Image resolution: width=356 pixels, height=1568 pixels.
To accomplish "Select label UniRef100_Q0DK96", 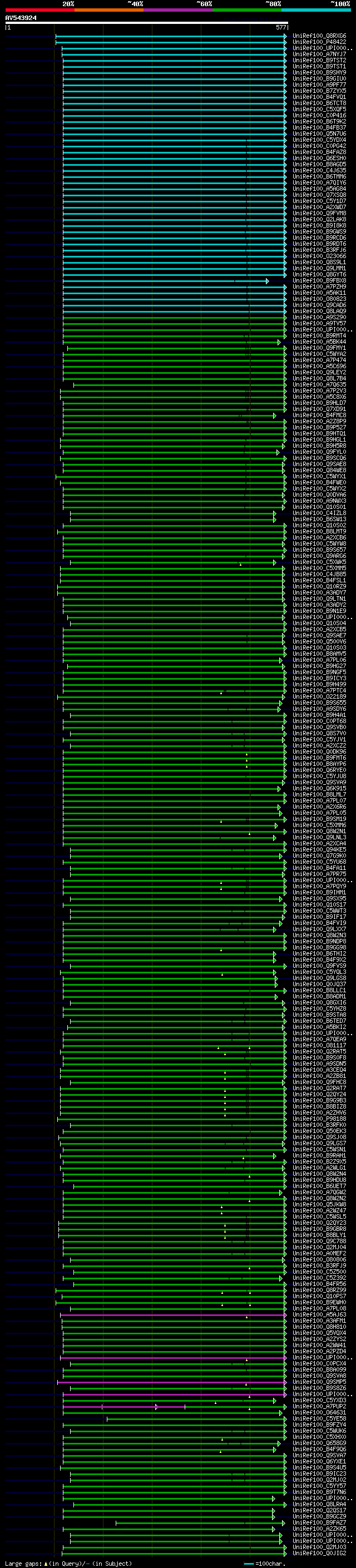I will coord(319,752).
